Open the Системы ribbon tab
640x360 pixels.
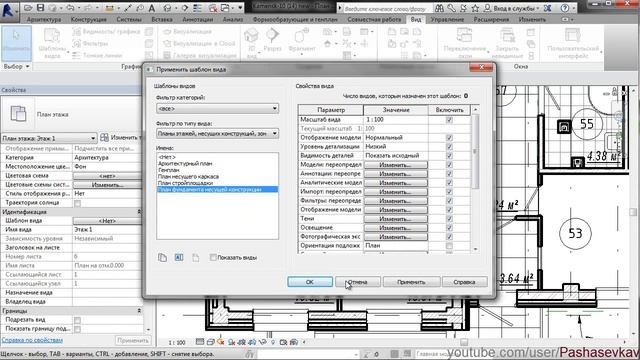tap(129, 19)
